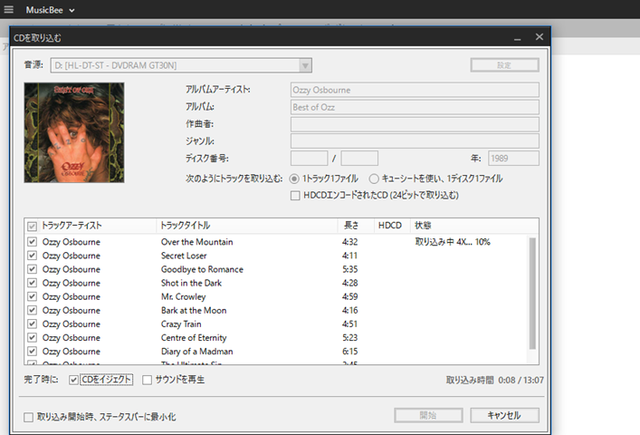
Task: Close the CDを取り込む dialog
Action: pyautogui.click(x=539, y=37)
